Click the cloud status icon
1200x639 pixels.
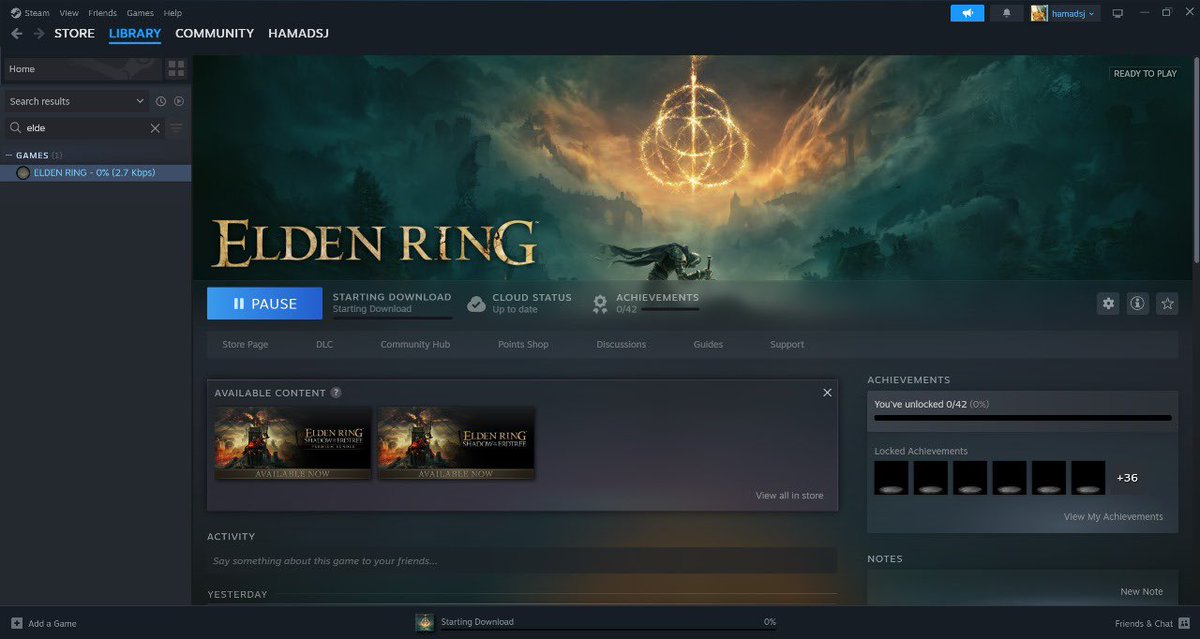(x=476, y=303)
